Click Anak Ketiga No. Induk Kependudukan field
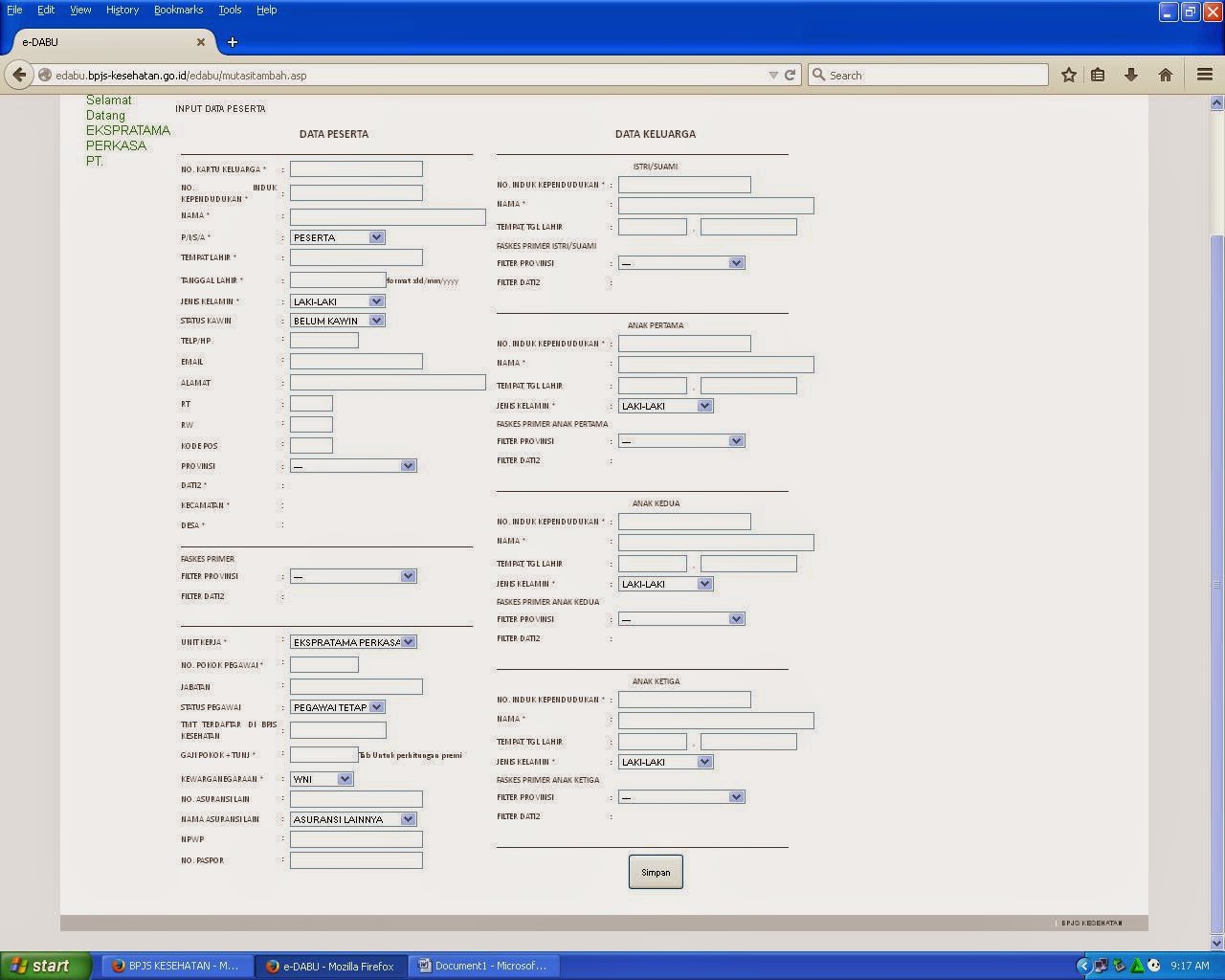Screen dimensions: 1225x980 684,700
